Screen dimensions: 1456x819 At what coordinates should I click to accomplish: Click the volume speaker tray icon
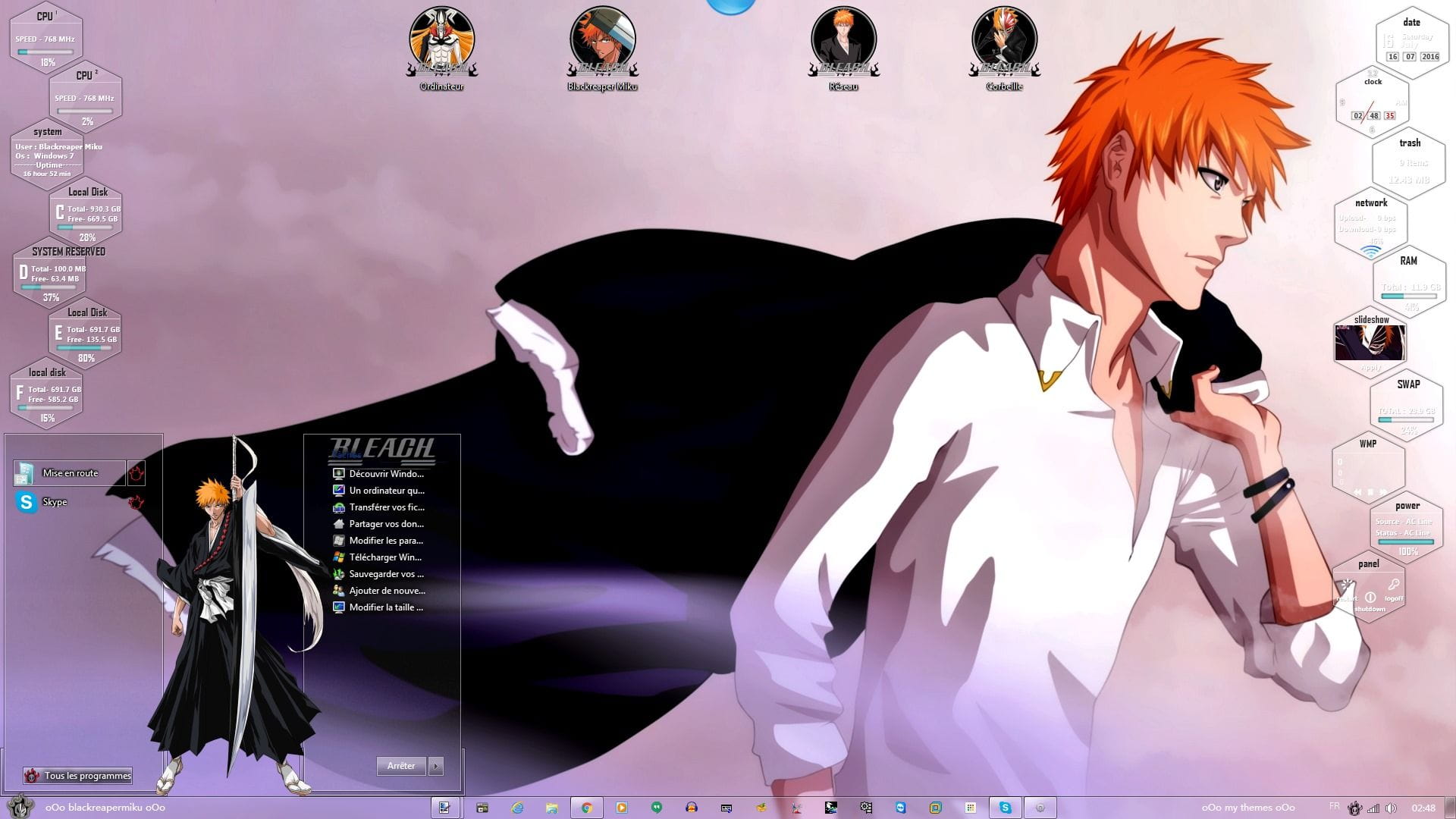(x=1391, y=808)
